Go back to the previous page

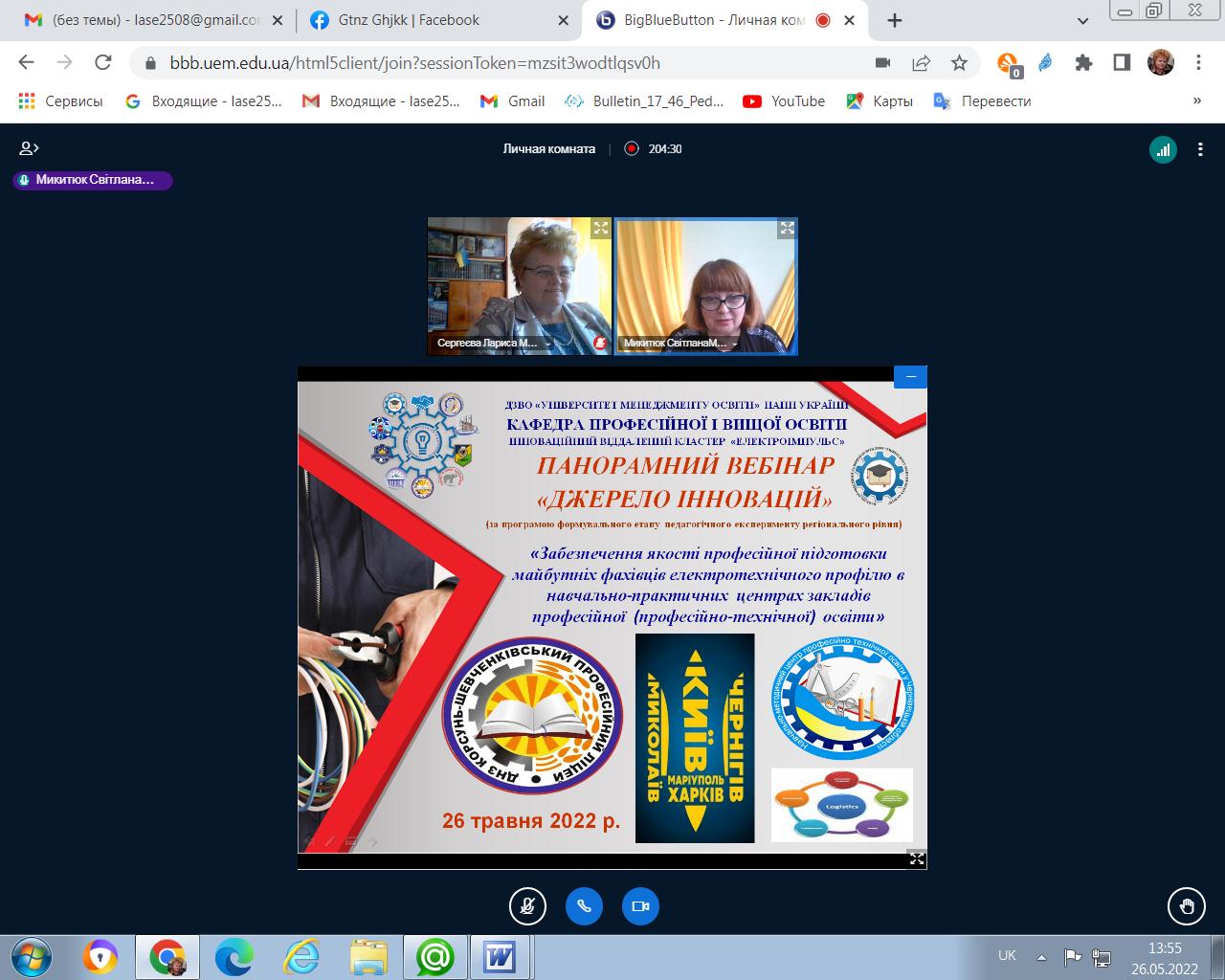pos(26,63)
